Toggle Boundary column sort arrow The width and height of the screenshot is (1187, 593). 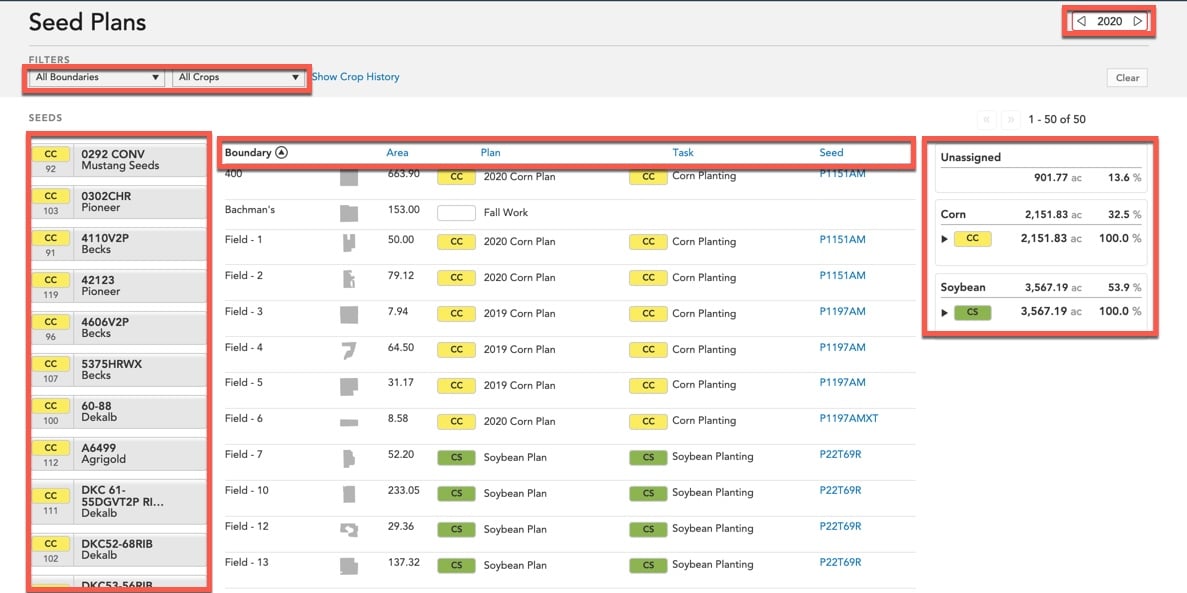click(x=281, y=153)
